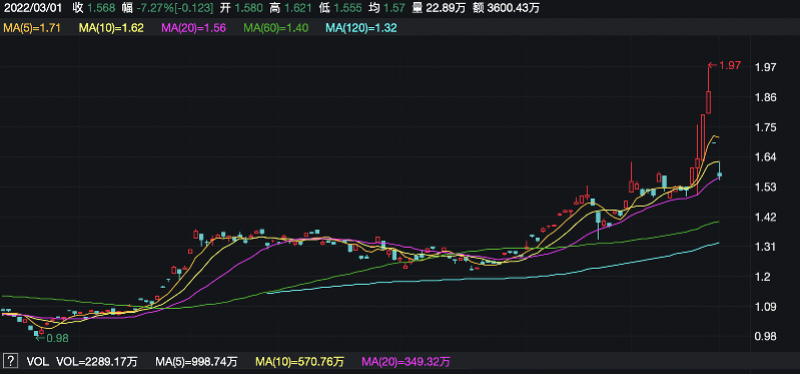Select the MA(20)=1.56 price legend
The height and width of the screenshot is (374, 800).
tap(194, 29)
